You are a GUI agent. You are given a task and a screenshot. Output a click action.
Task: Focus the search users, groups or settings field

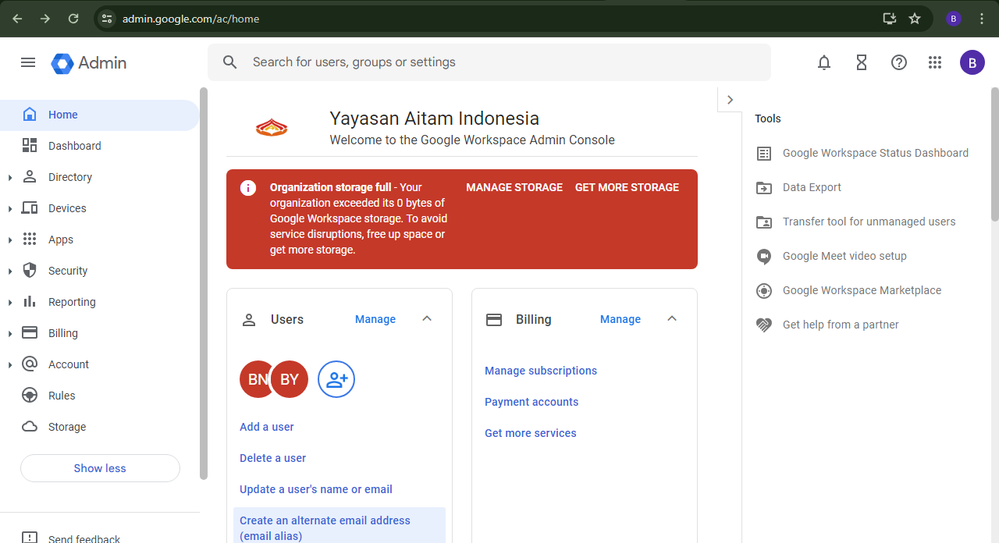(x=489, y=62)
